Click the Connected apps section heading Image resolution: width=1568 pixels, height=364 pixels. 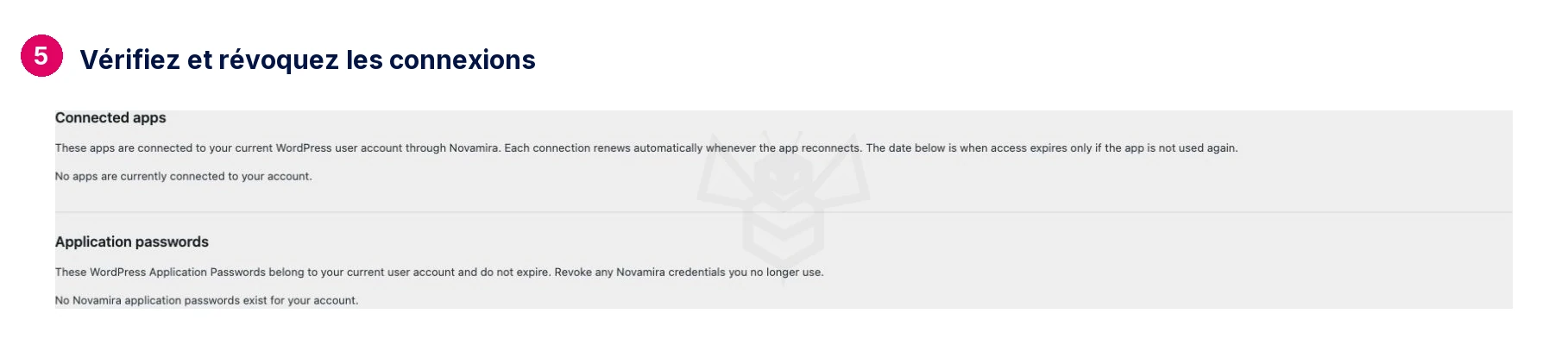point(110,118)
